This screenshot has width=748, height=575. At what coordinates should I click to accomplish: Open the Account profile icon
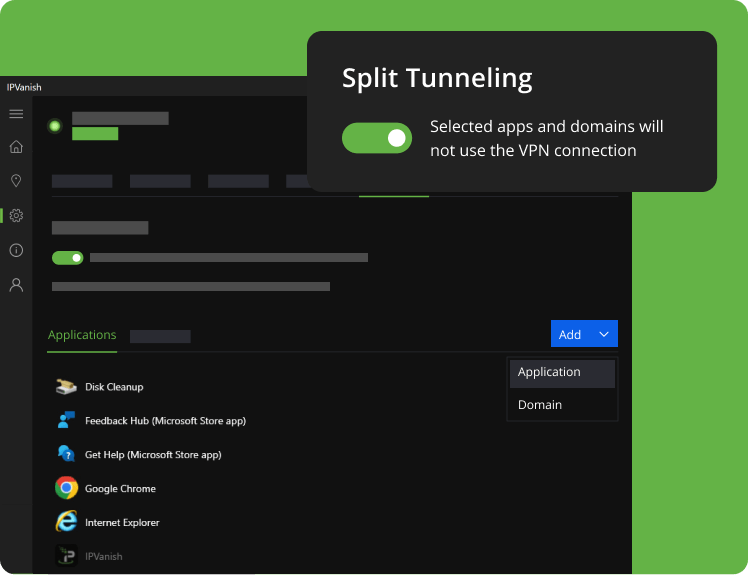point(16,285)
